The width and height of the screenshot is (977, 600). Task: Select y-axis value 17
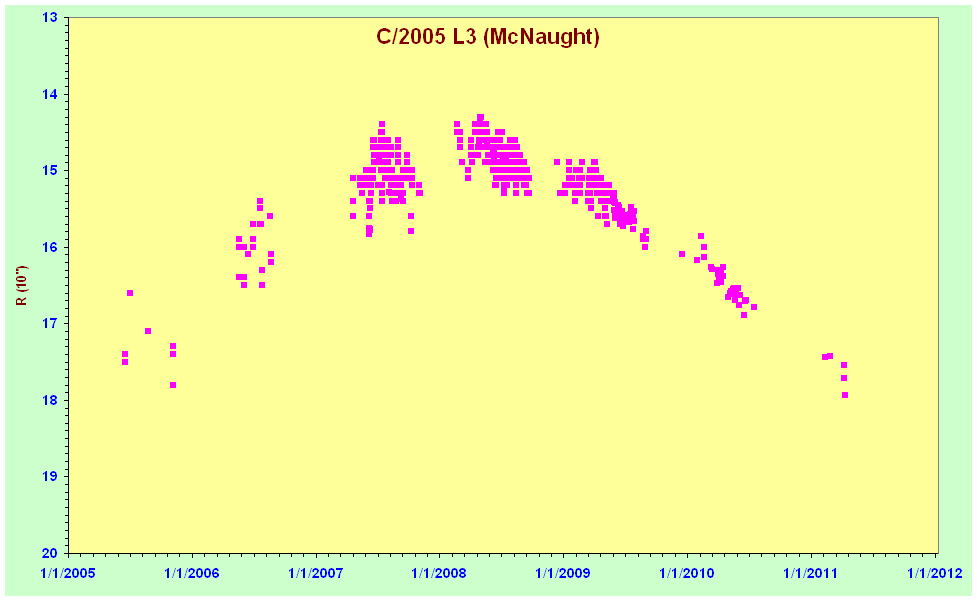50,323
